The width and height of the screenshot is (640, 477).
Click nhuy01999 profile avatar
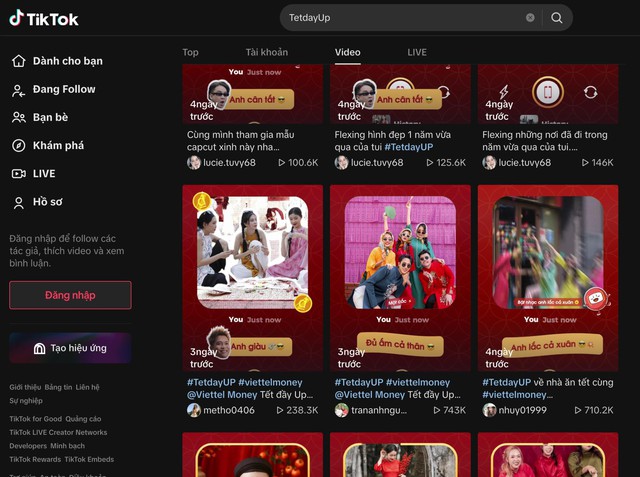489,410
